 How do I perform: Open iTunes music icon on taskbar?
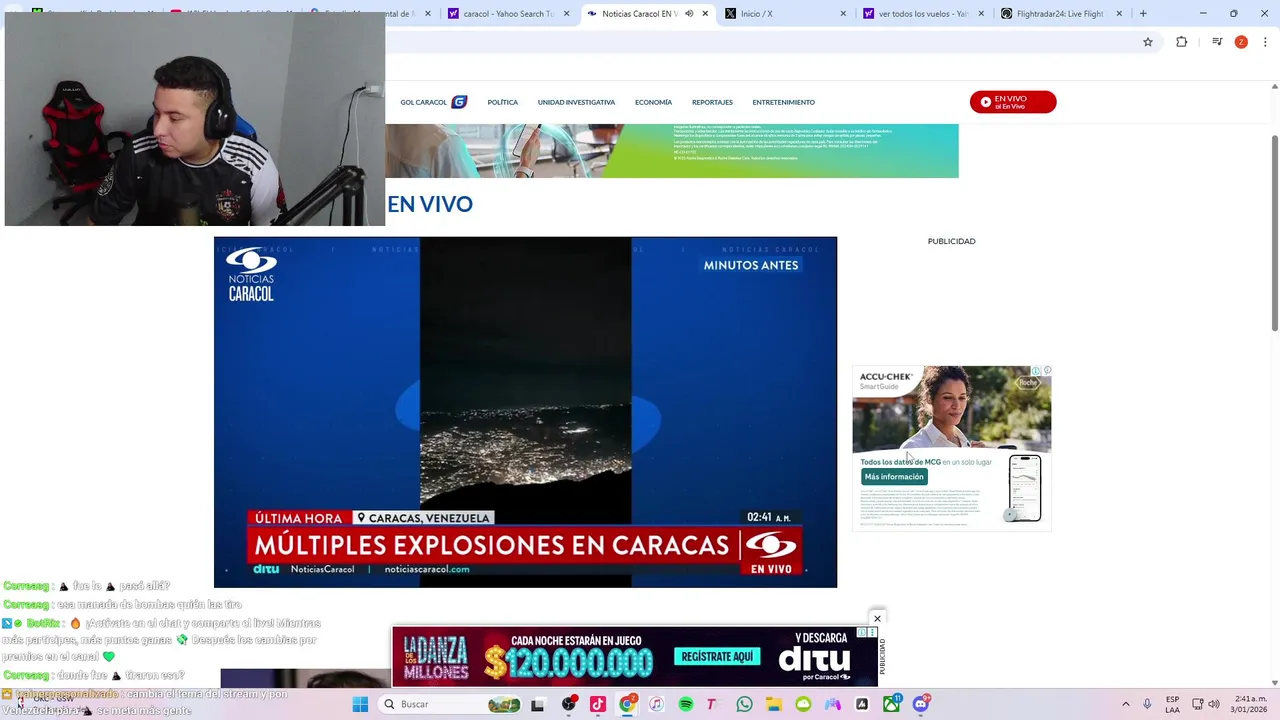[x=656, y=704]
